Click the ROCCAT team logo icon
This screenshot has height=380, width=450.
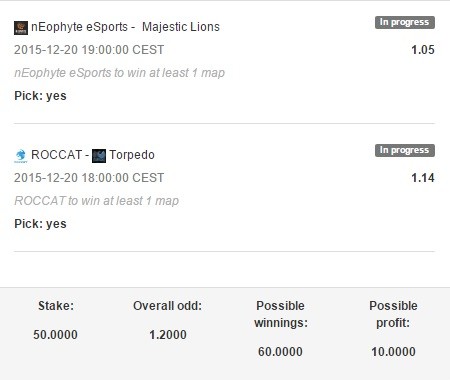click(x=21, y=156)
